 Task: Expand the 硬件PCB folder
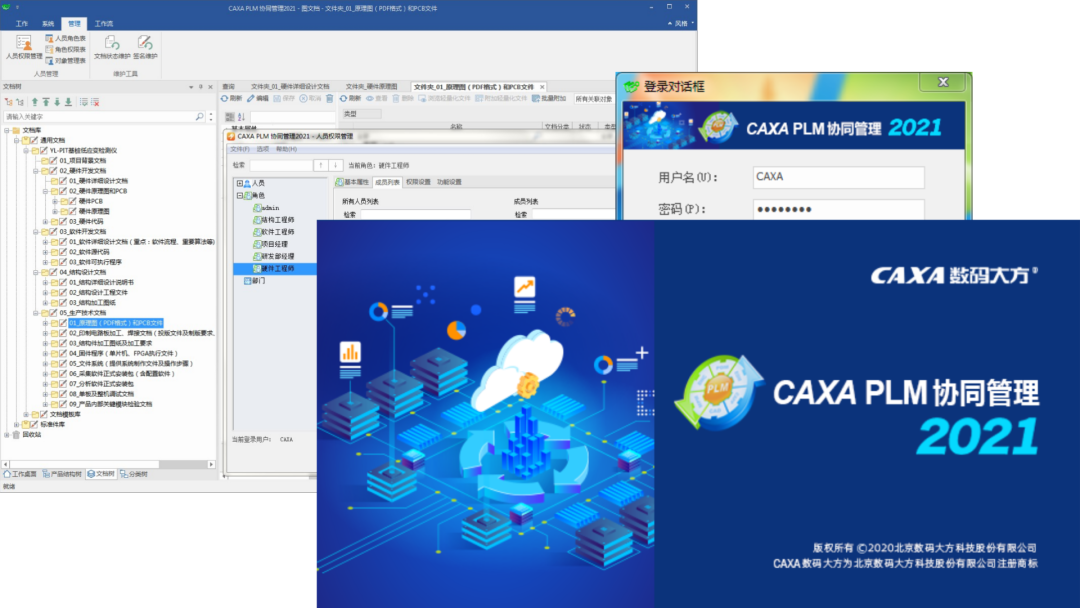[x=55, y=201]
